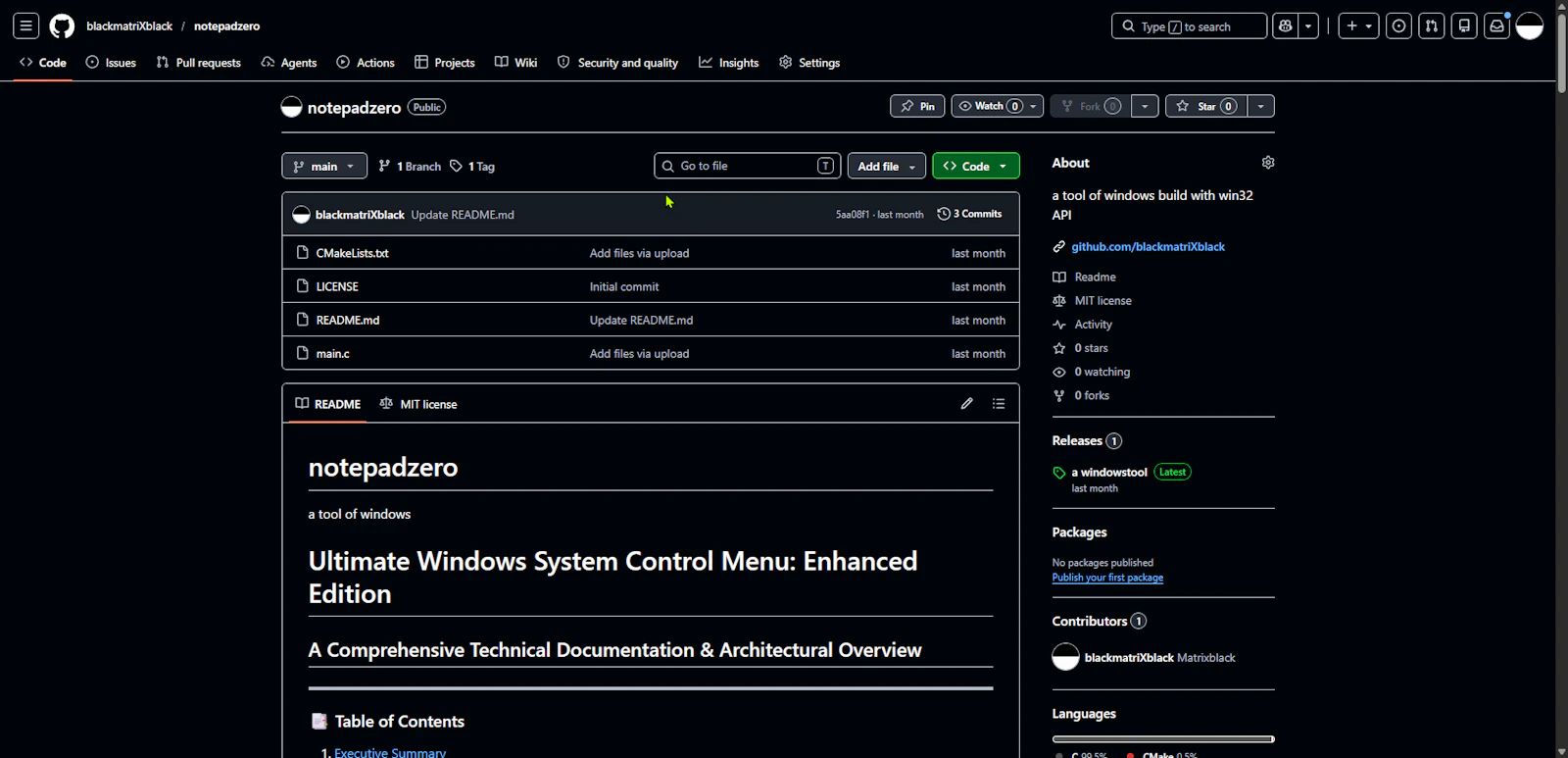Open the repositories icon in header

[1464, 26]
